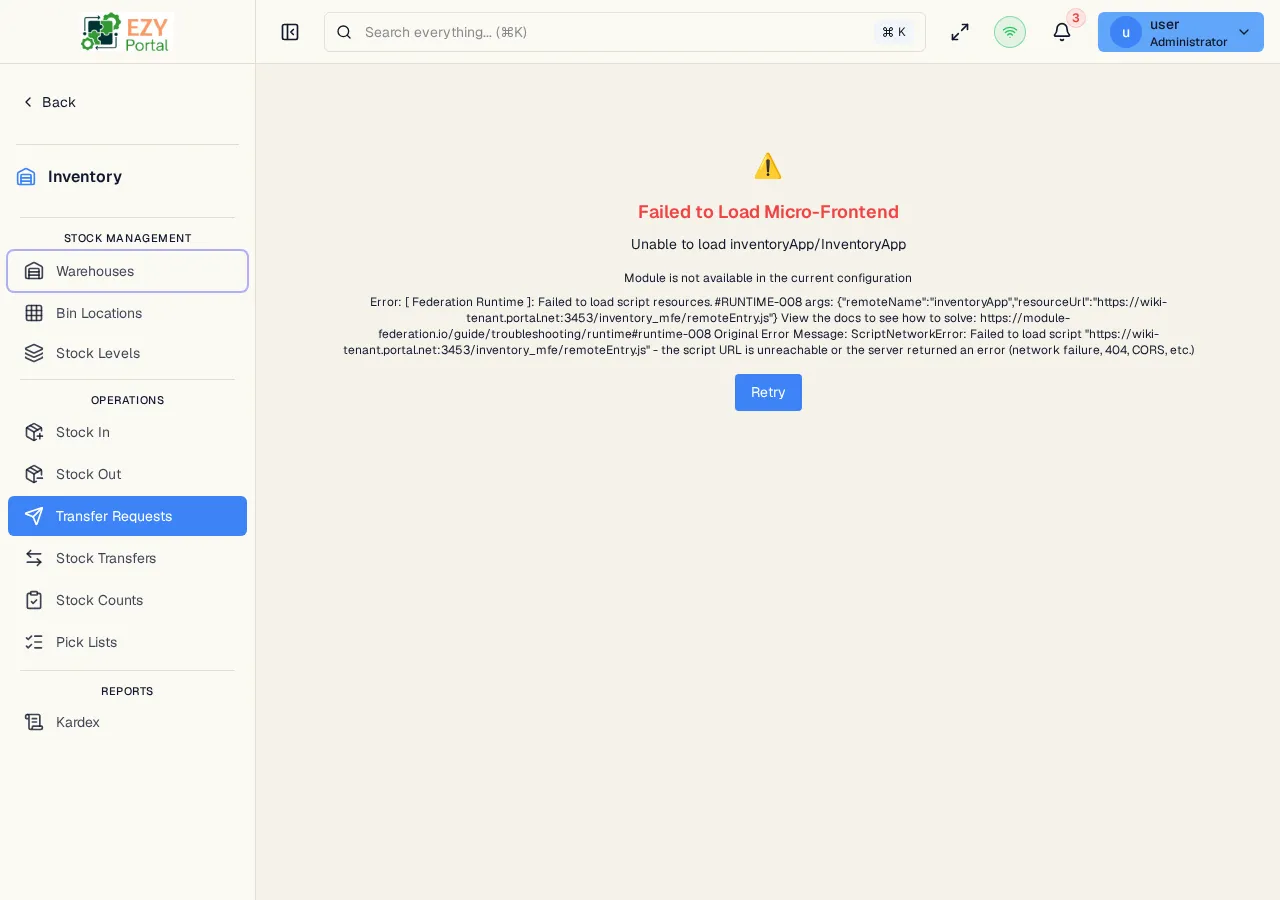The width and height of the screenshot is (1280, 900).
Task: Click the Bin Locations grid icon
Action: click(x=34, y=313)
